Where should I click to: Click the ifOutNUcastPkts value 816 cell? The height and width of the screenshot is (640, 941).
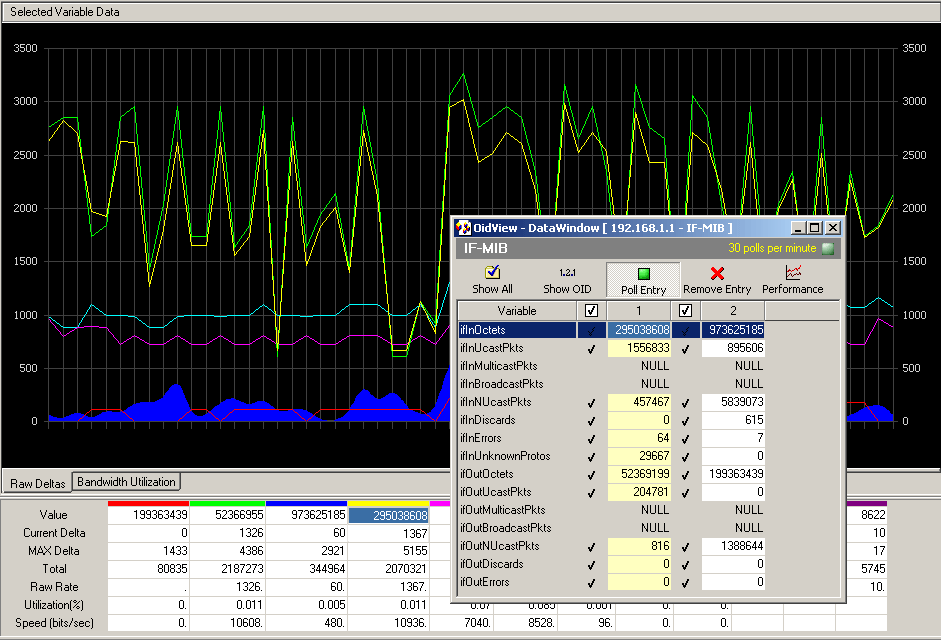coord(638,546)
